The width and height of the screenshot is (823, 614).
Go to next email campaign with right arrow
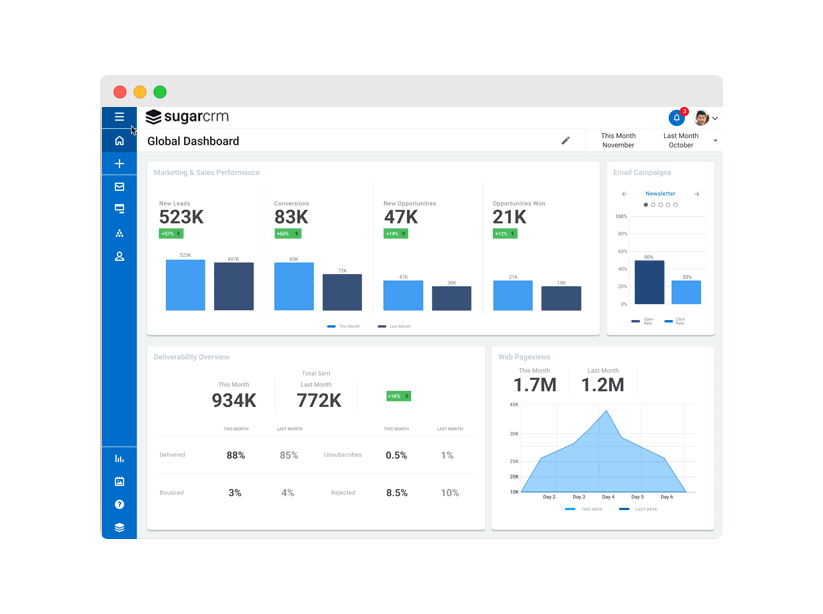pyautogui.click(x=697, y=194)
